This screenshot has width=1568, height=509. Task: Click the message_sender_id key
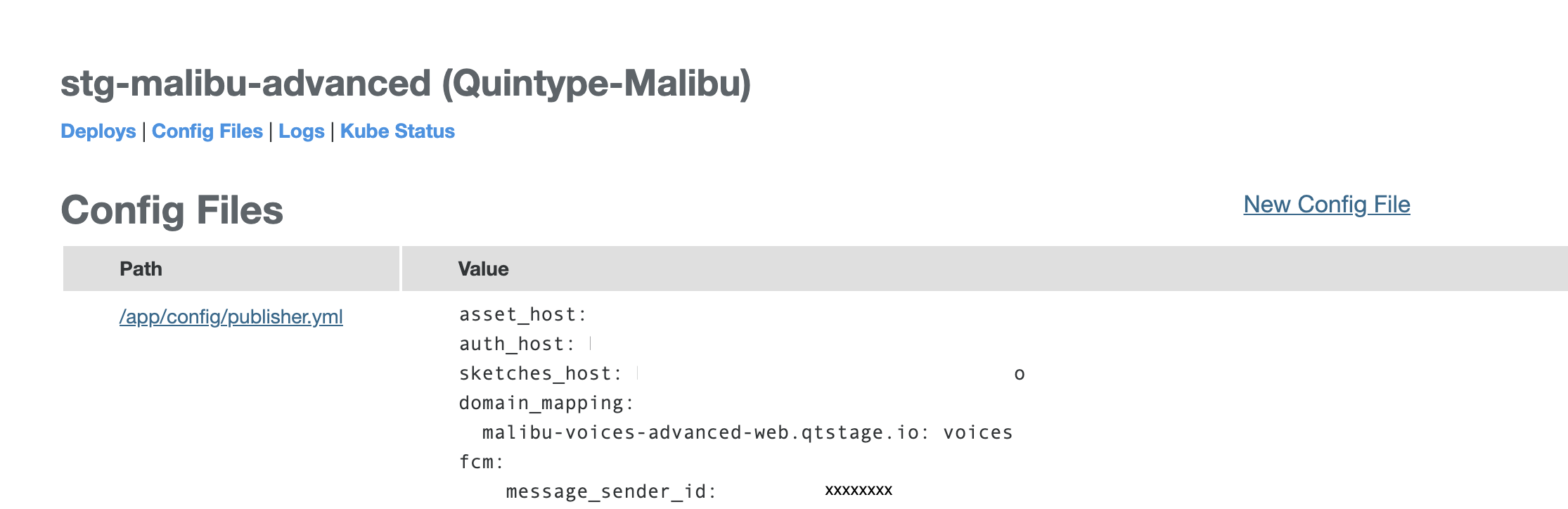pos(611,491)
